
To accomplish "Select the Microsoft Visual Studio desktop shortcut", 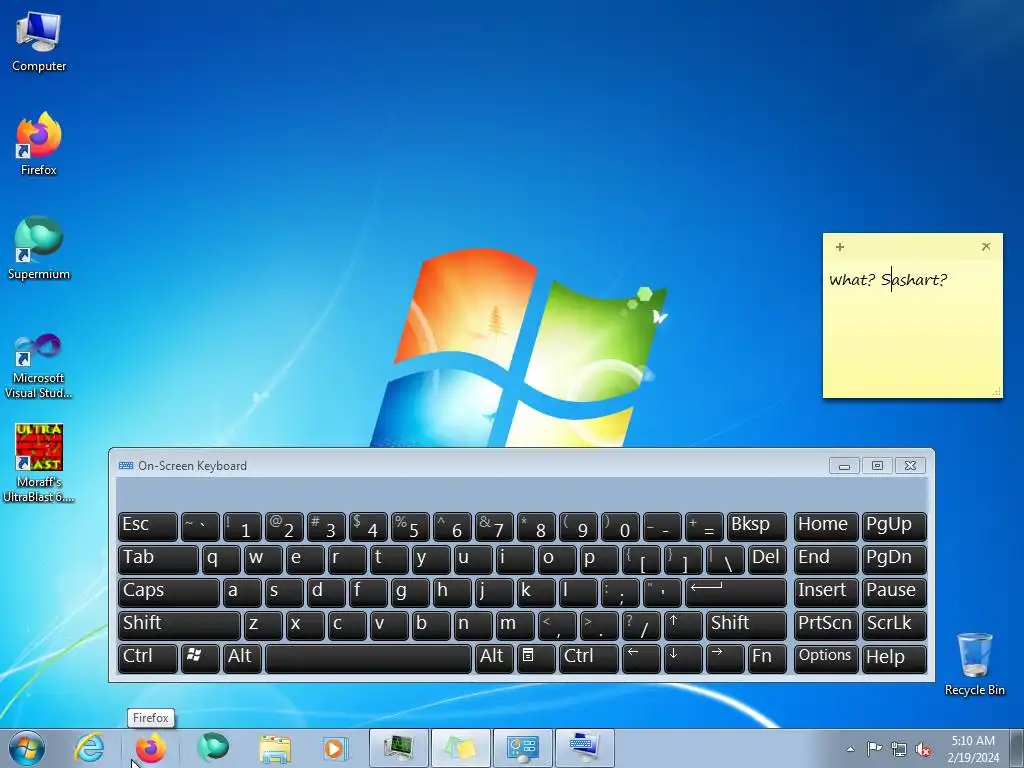I will click(x=39, y=366).
